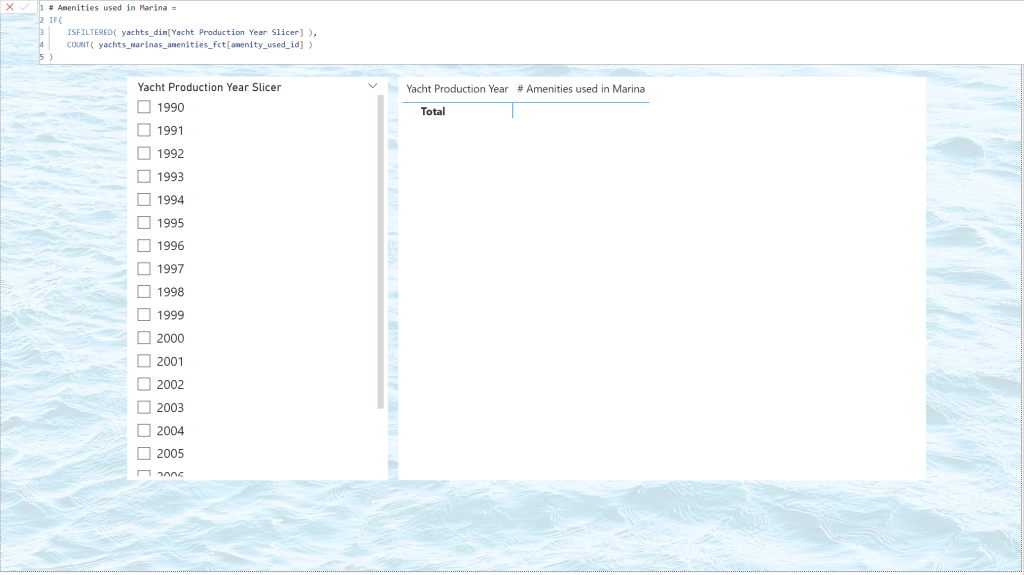The height and width of the screenshot is (575, 1024).
Task: Tick the 1993 checkbox
Action: (144, 176)
